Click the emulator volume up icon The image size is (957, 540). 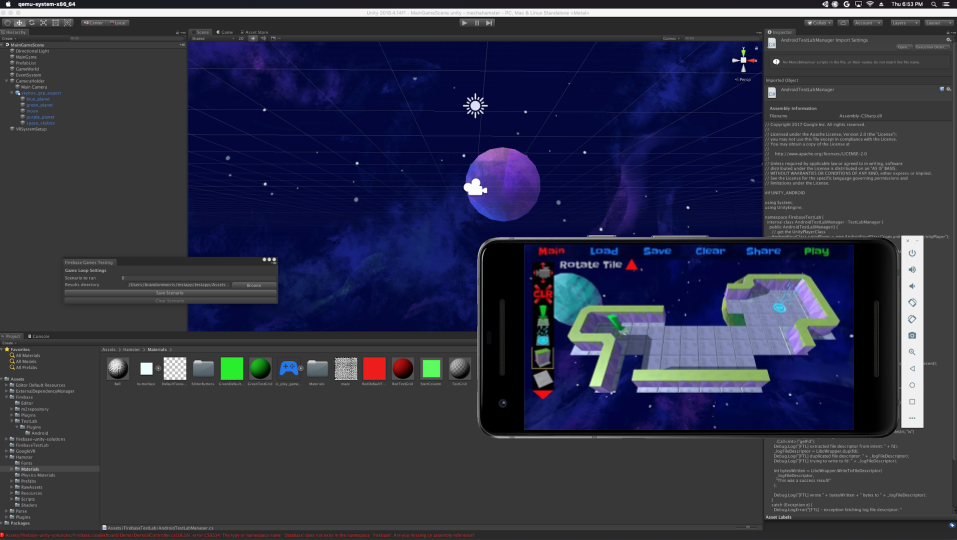(x=912, y=269)
